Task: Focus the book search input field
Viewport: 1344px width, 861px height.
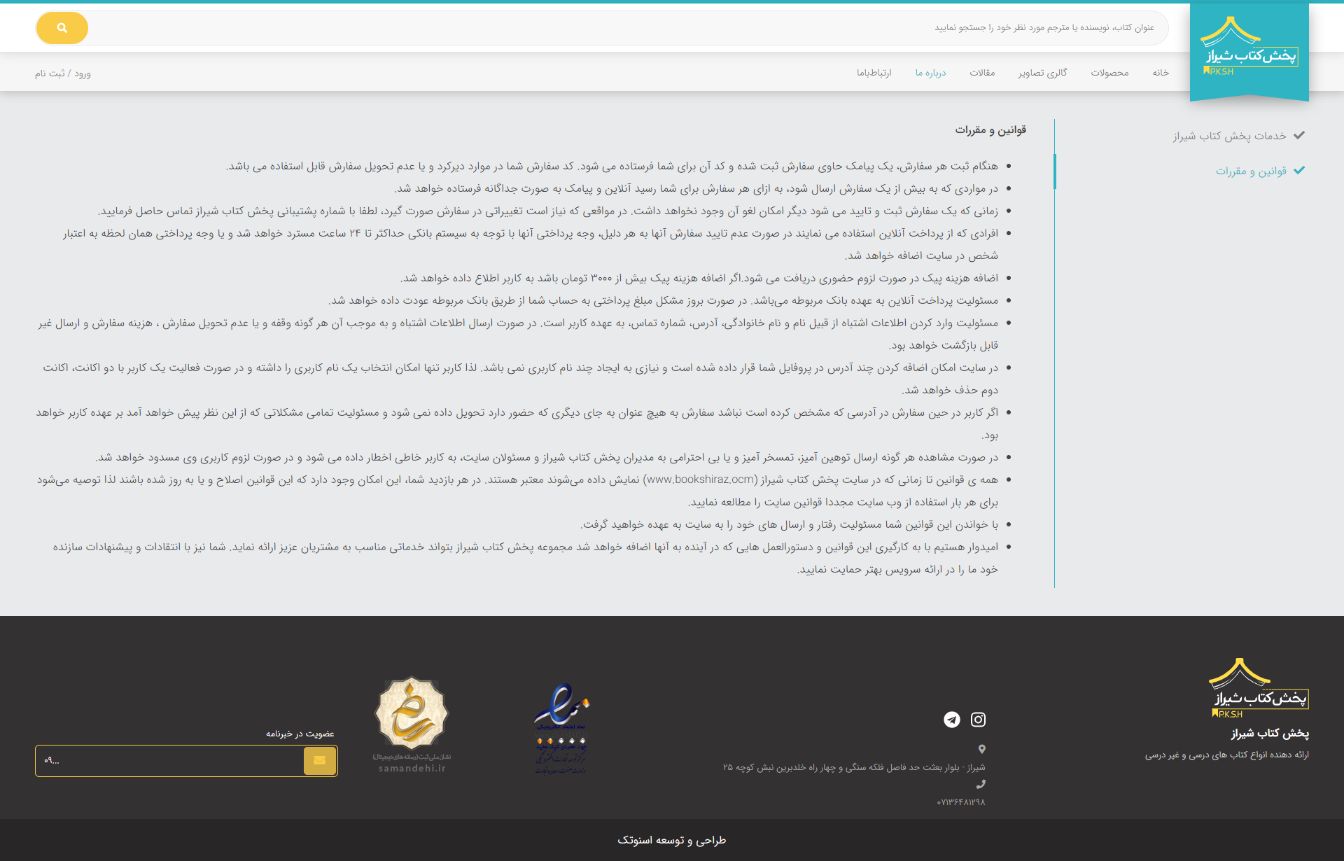Action: click(630, 28)
